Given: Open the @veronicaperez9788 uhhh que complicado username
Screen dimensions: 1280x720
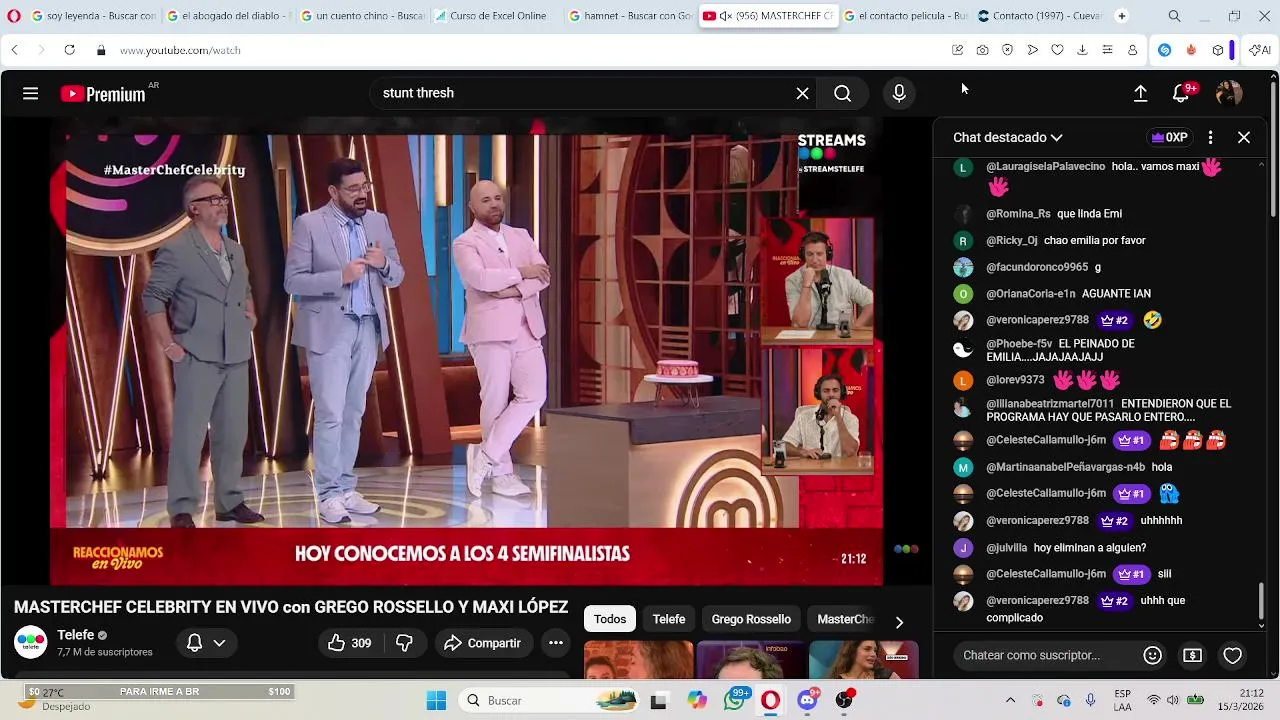Looking at the screenshot, I should click(x=1037, y=601).
